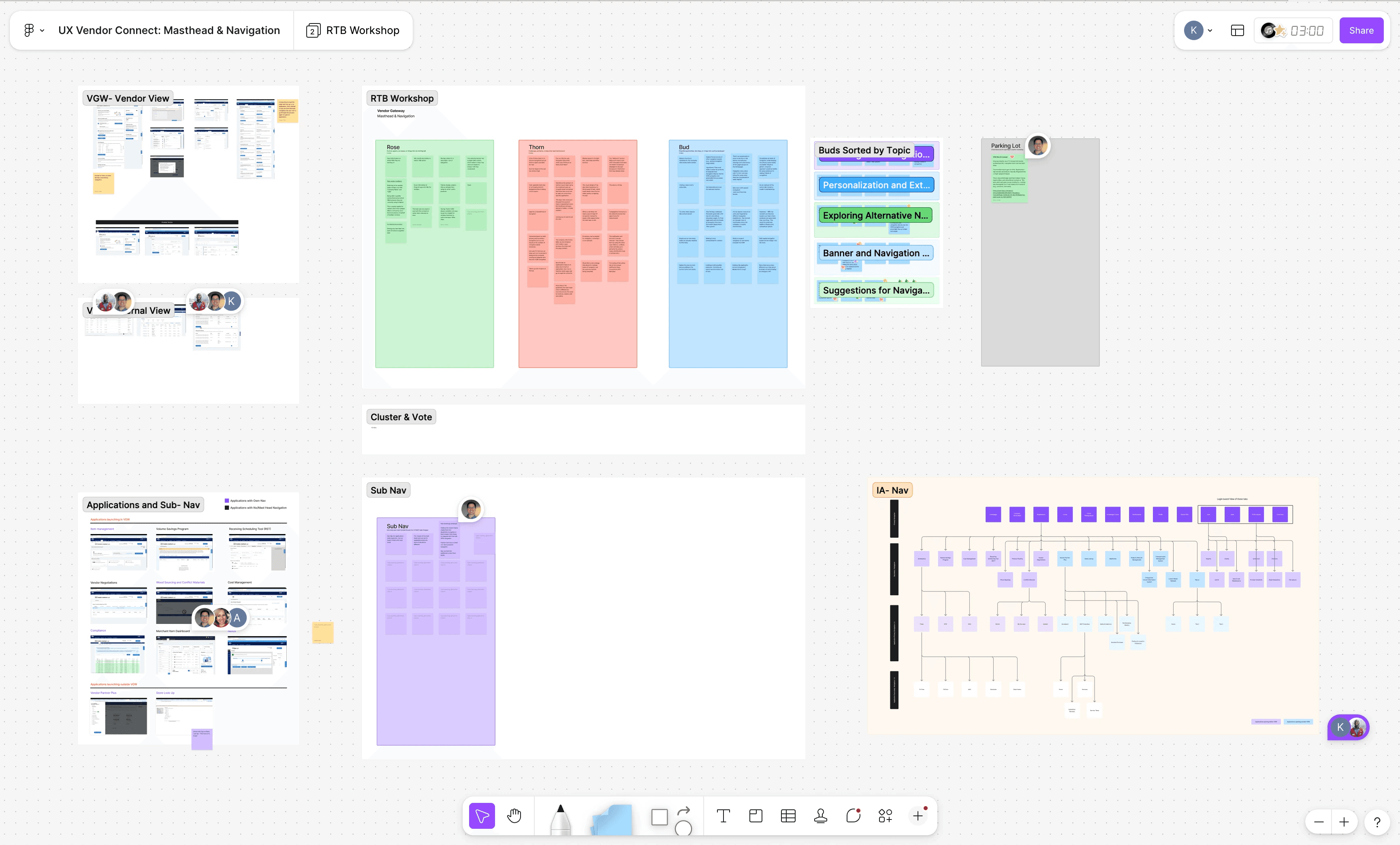
Task: Expand the K avatar dropdown arrow
Action: coord(1210,31)
